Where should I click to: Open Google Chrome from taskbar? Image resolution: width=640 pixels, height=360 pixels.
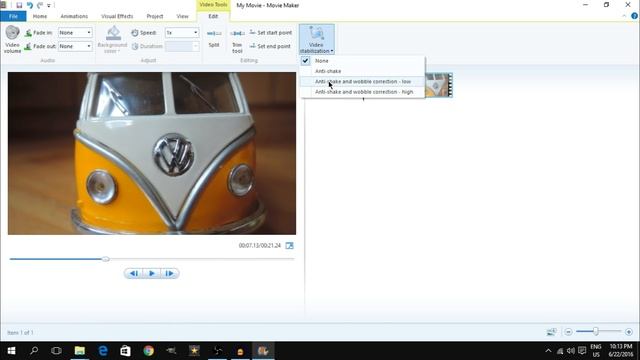click(x=149, y=351)
